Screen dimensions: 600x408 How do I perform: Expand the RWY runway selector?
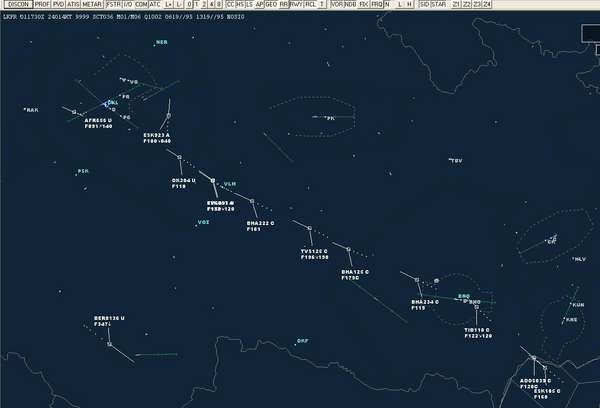click(x=295, y=5)
